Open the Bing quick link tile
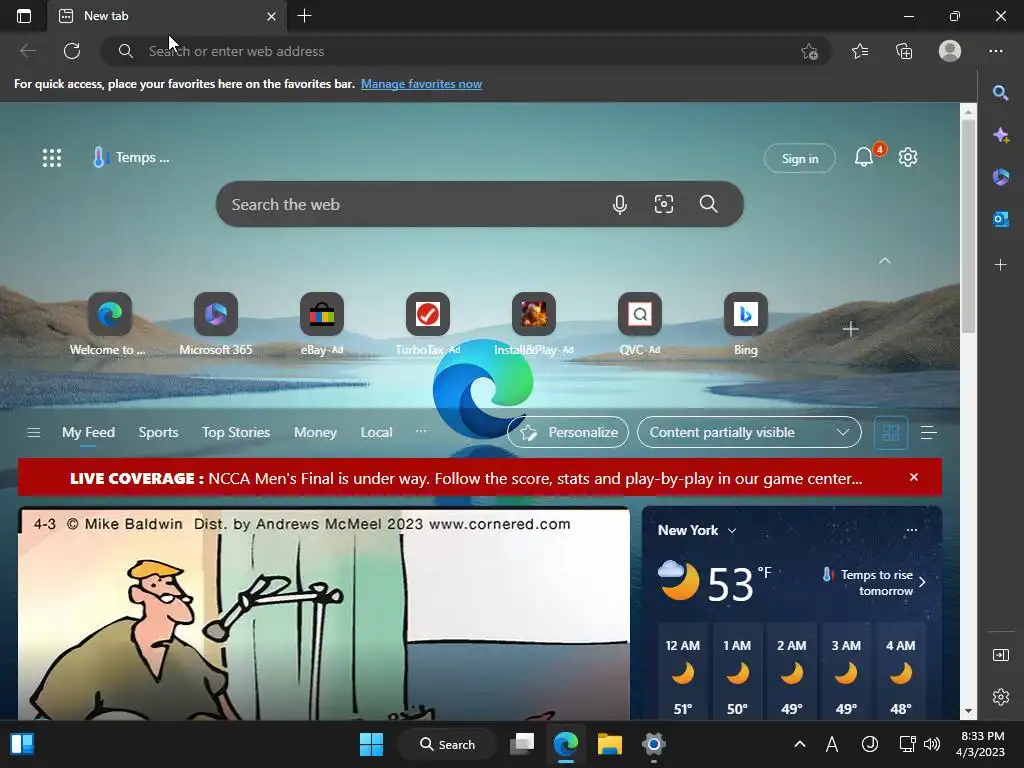This screenshot has height=768, width=1024. (746, 325)
